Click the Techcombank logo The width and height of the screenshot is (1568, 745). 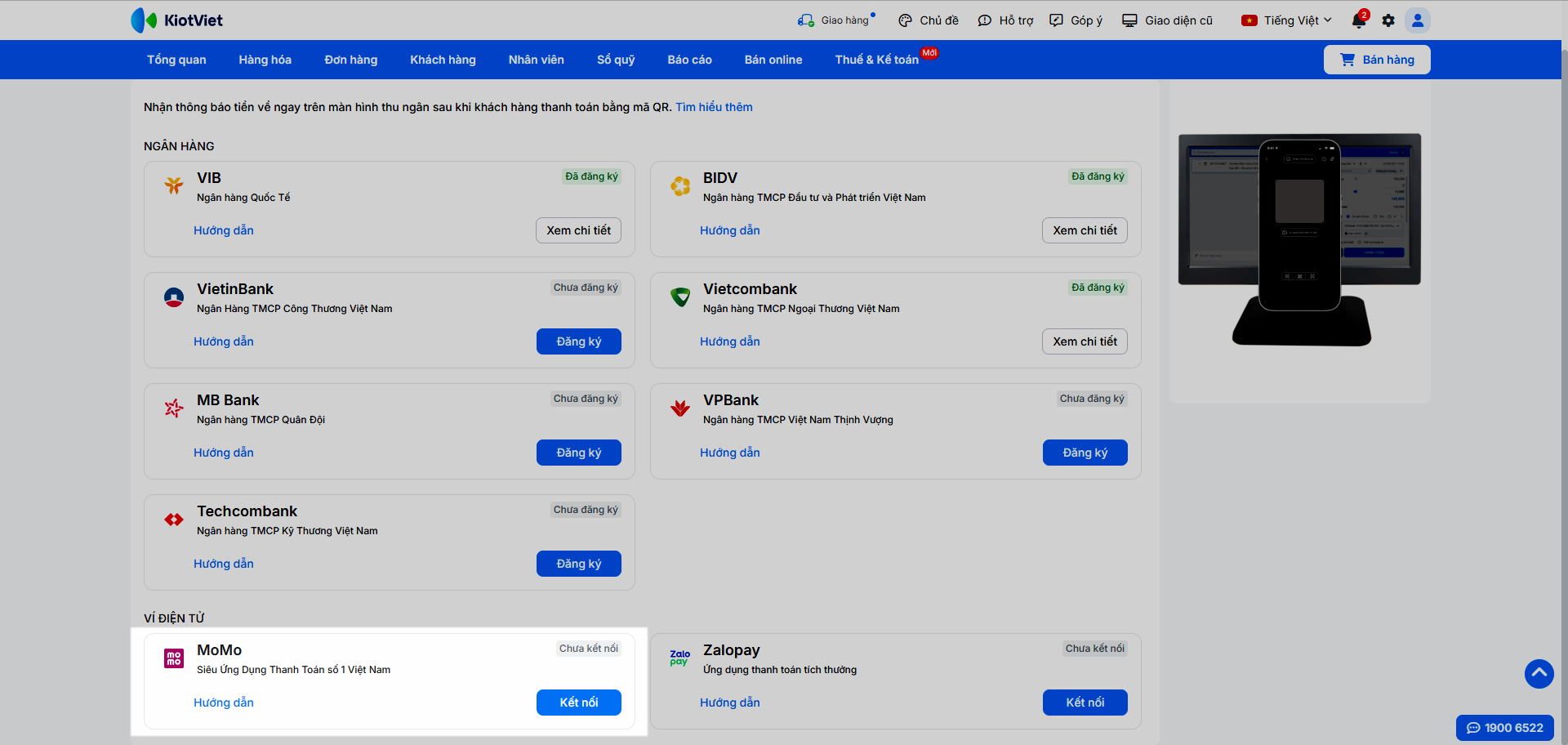coord(174,520)
